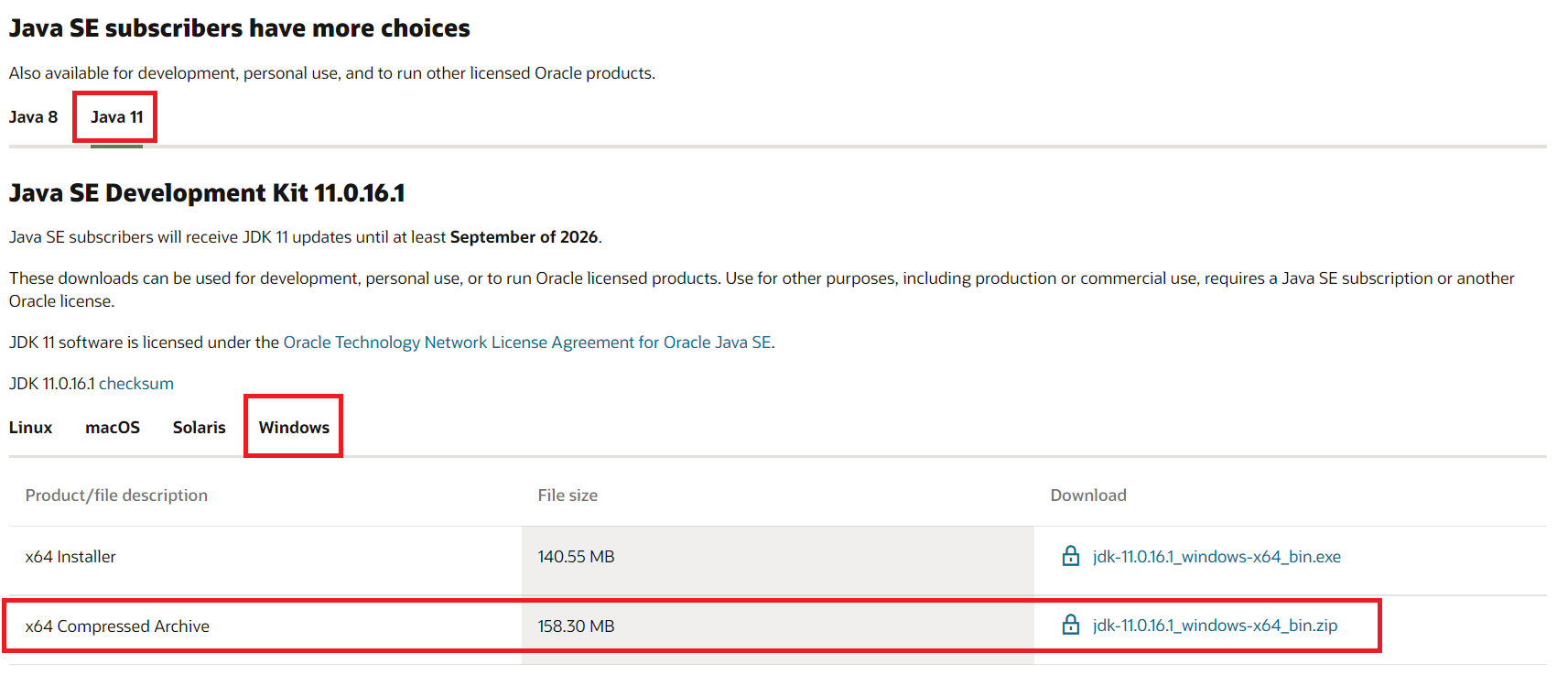Download jdk-11.0.16.1_windows-x64_bin.exe
The height and width of the screenshot is (686, 1568).
click(x=1216, y=557)
